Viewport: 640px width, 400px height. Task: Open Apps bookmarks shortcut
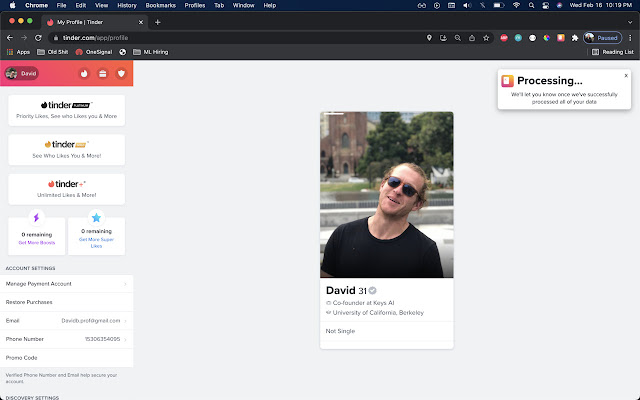(18, 52)
